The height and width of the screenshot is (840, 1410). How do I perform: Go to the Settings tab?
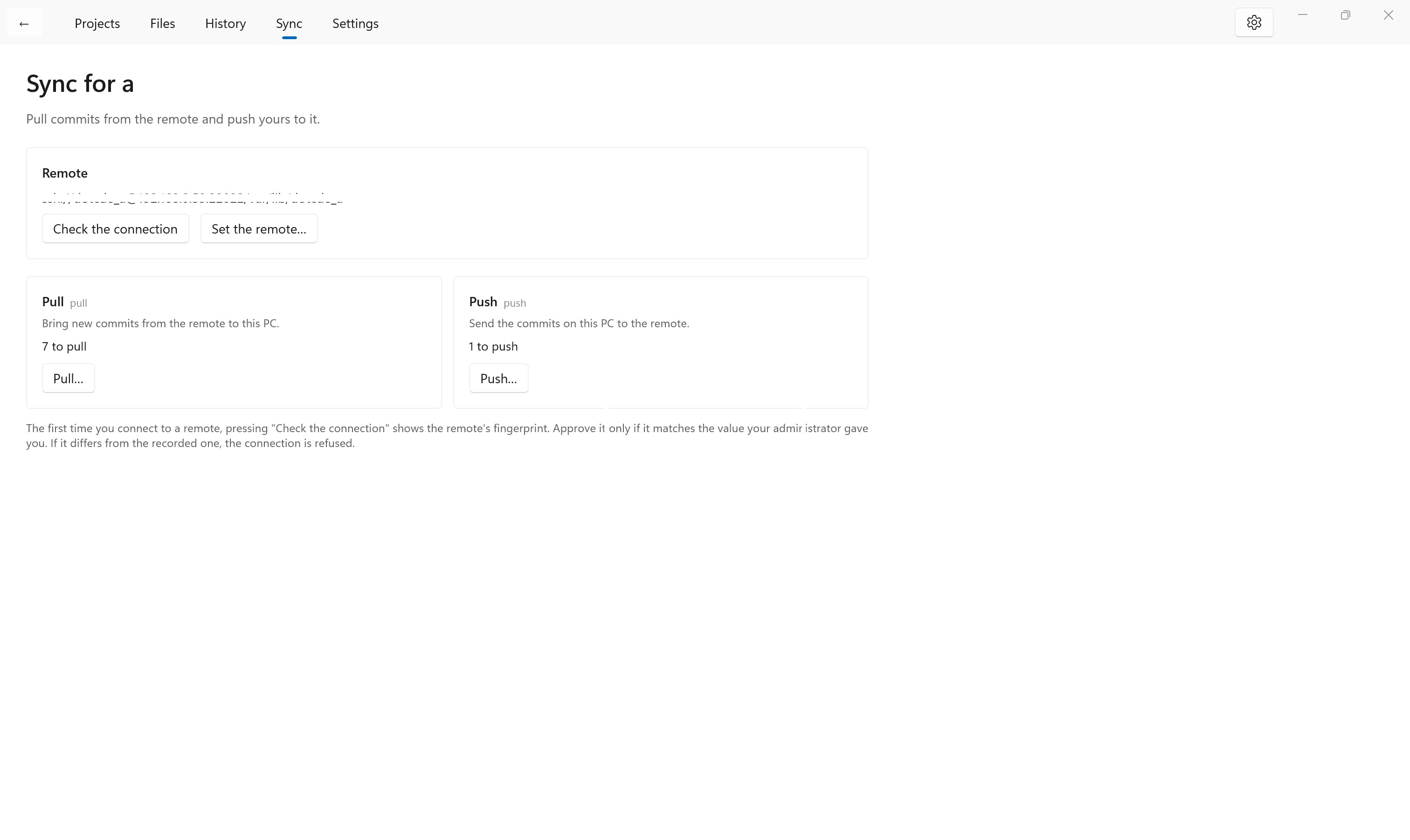pyautogui.click(x=355, y=23)
